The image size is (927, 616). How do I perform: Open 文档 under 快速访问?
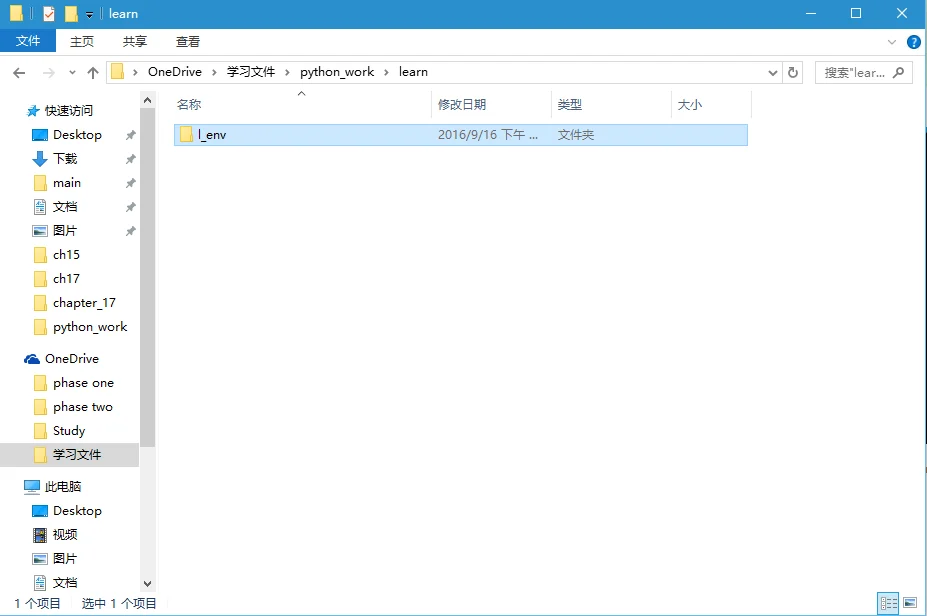pyautogui.click(x=65, y=206)
